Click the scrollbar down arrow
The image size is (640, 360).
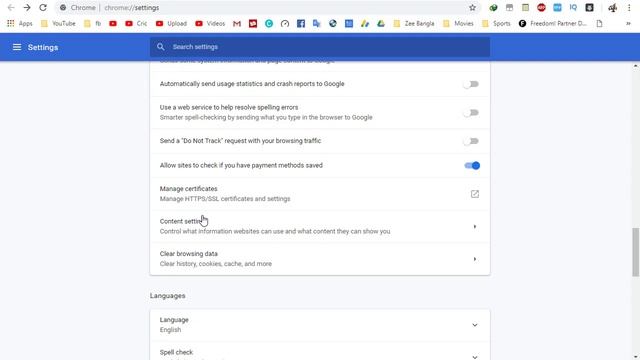tap(636, 356)
